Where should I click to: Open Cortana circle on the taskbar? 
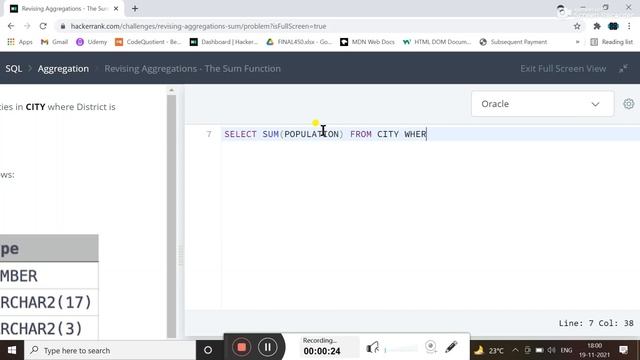pos(208,350)
